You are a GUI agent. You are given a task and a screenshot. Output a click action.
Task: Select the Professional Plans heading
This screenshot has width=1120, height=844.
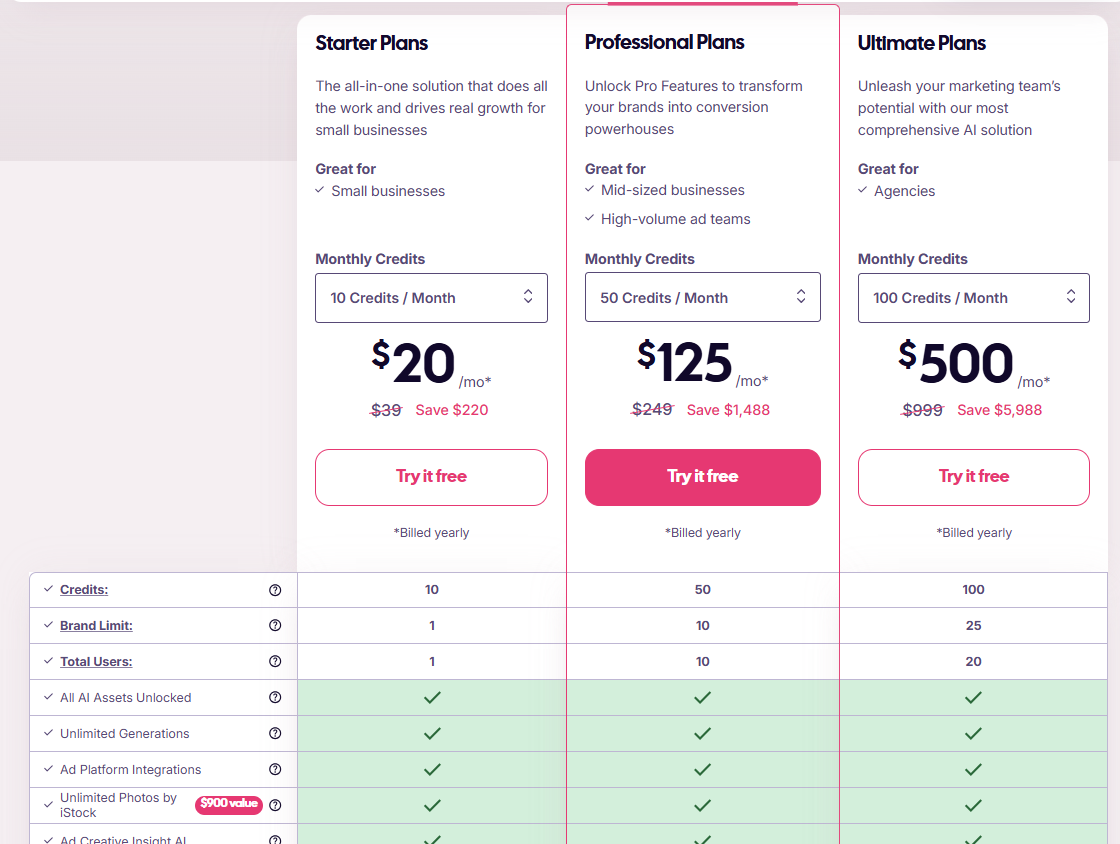coord(664,43)
